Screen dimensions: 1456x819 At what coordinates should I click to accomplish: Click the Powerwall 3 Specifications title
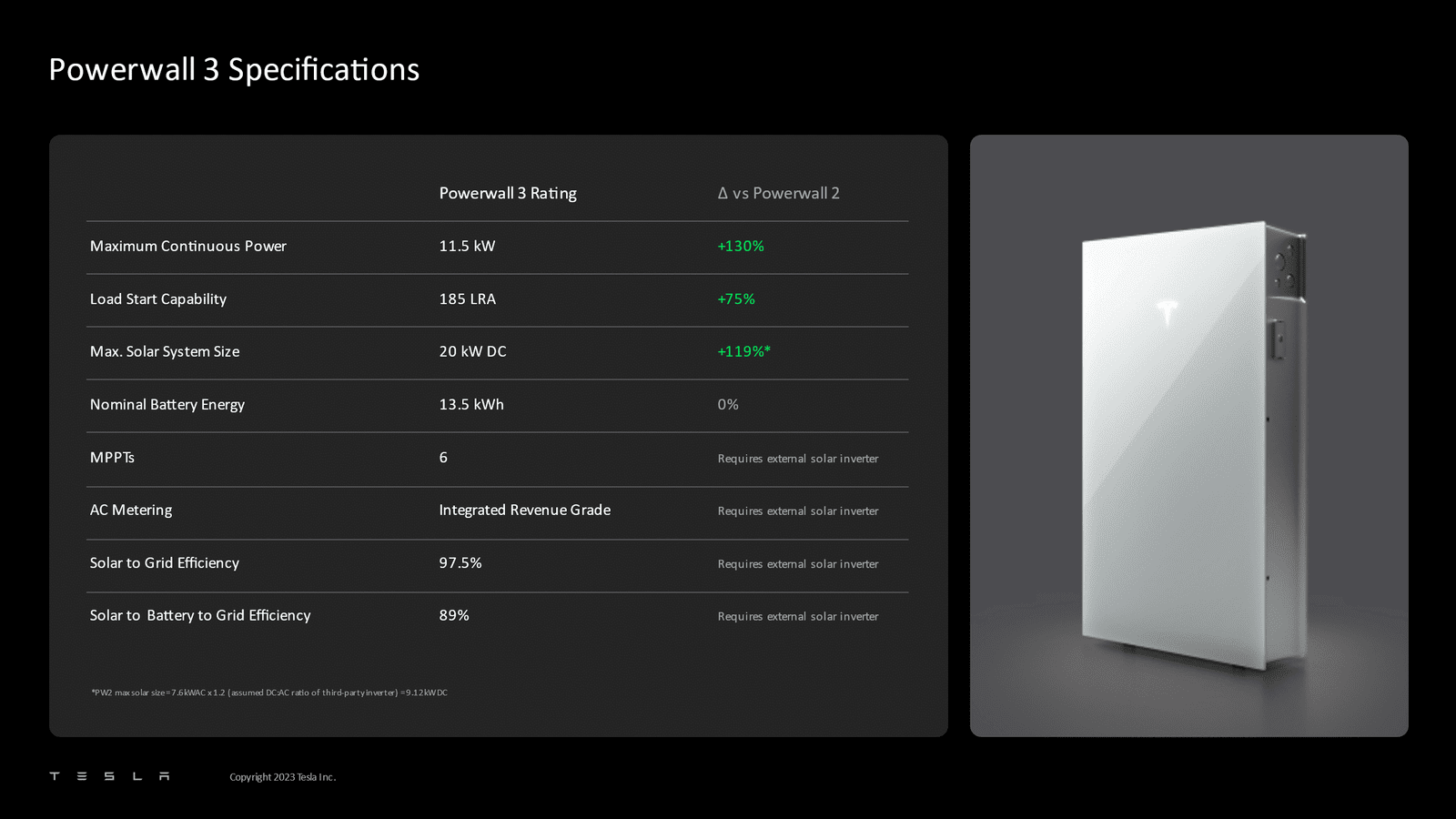[234, 70]
